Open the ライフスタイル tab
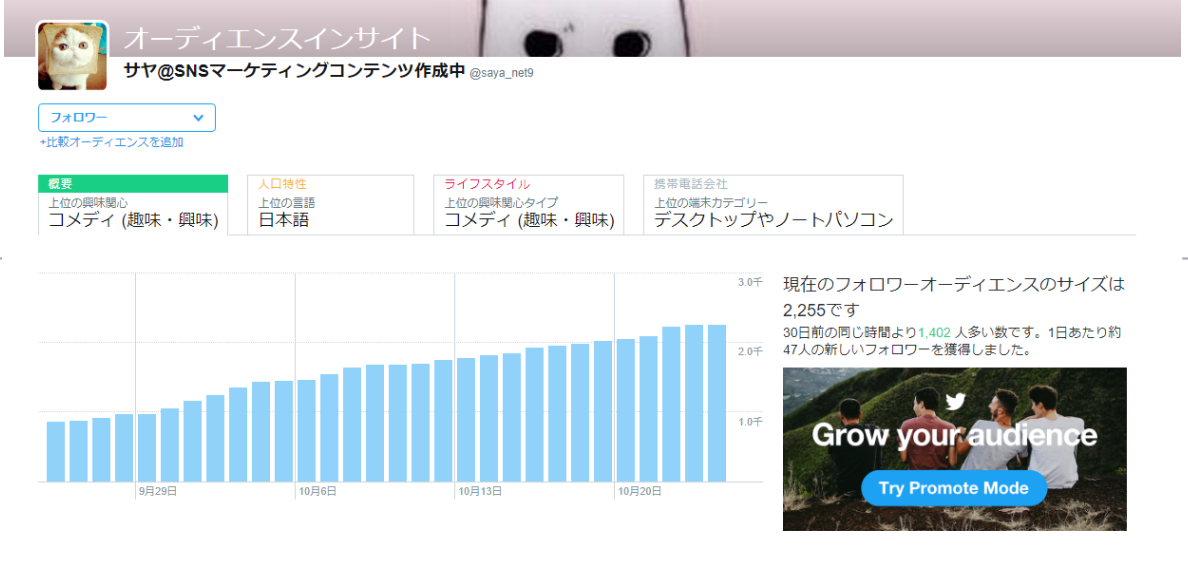 click(528, 205)
